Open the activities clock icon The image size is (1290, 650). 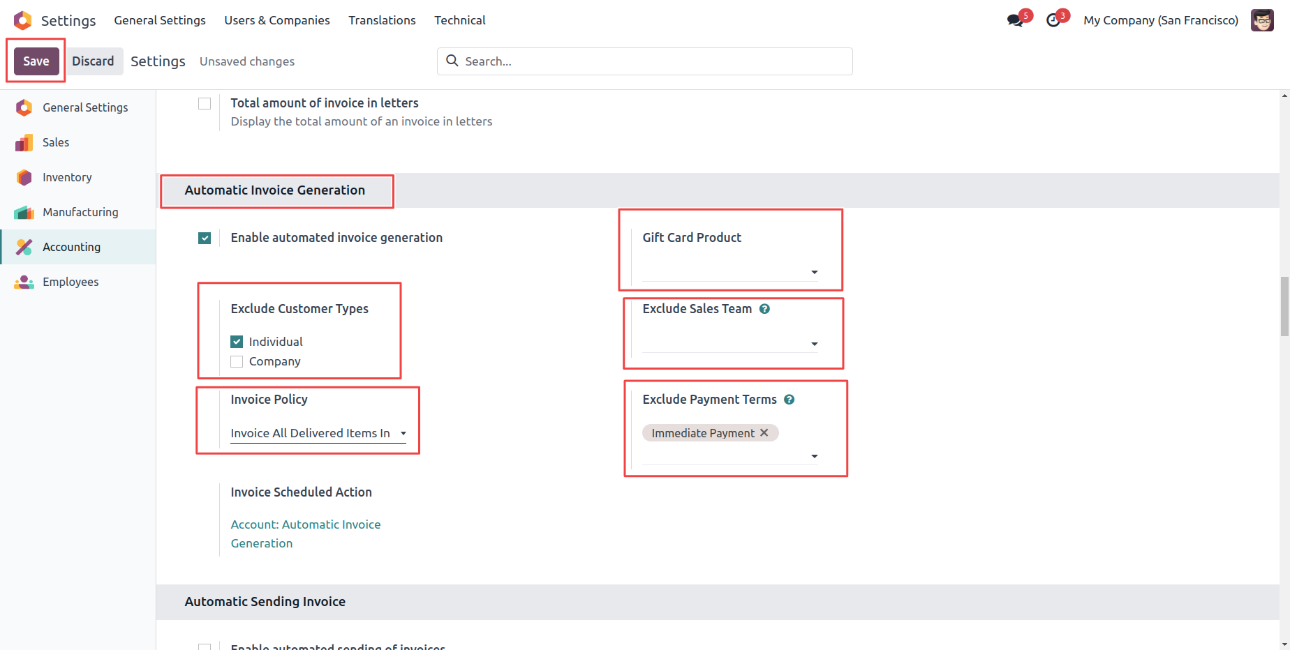point(1053,21)
